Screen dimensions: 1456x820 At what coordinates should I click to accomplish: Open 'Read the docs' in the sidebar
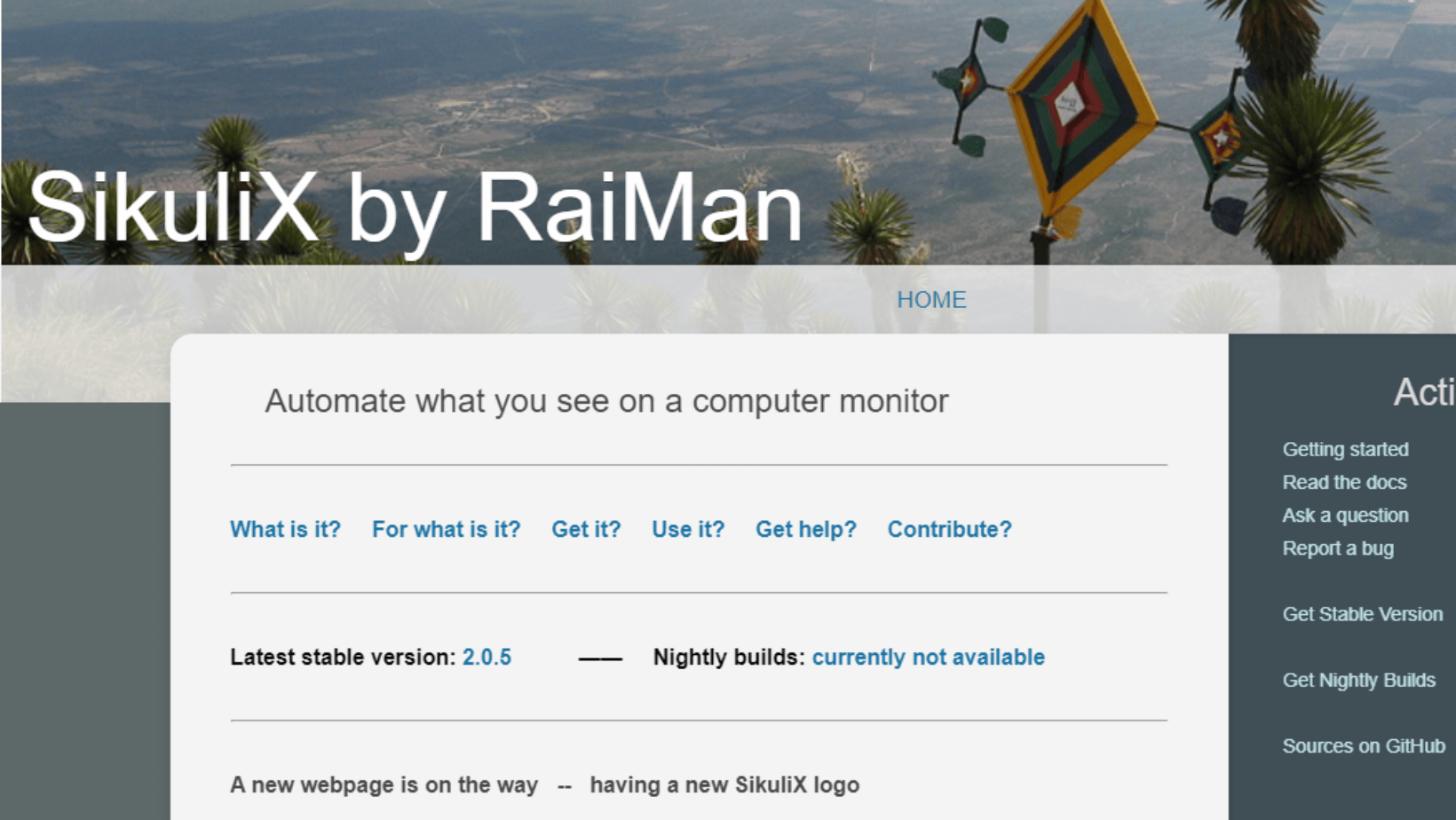tap(1344, 482)
